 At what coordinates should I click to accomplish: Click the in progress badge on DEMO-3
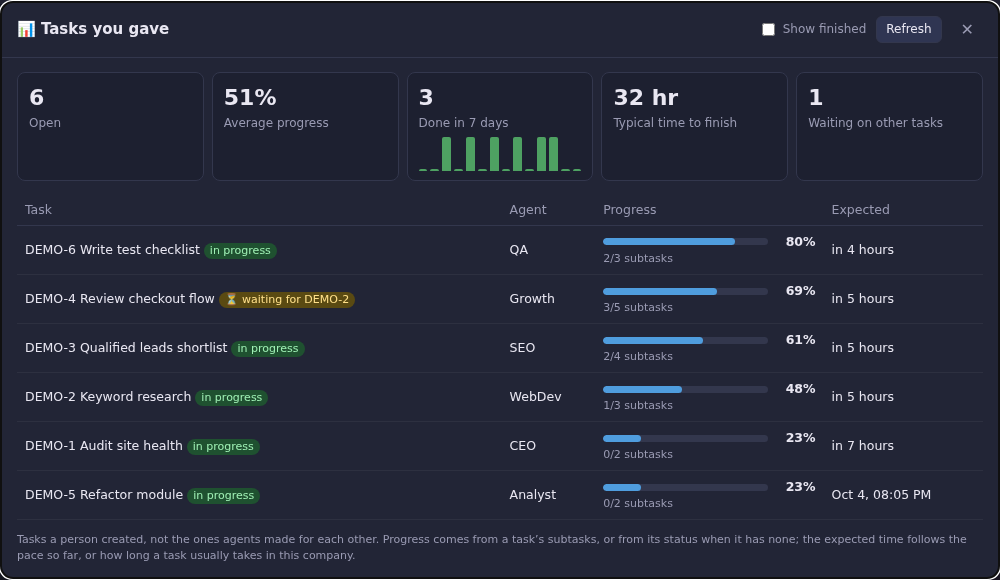(x=268, y=348)
